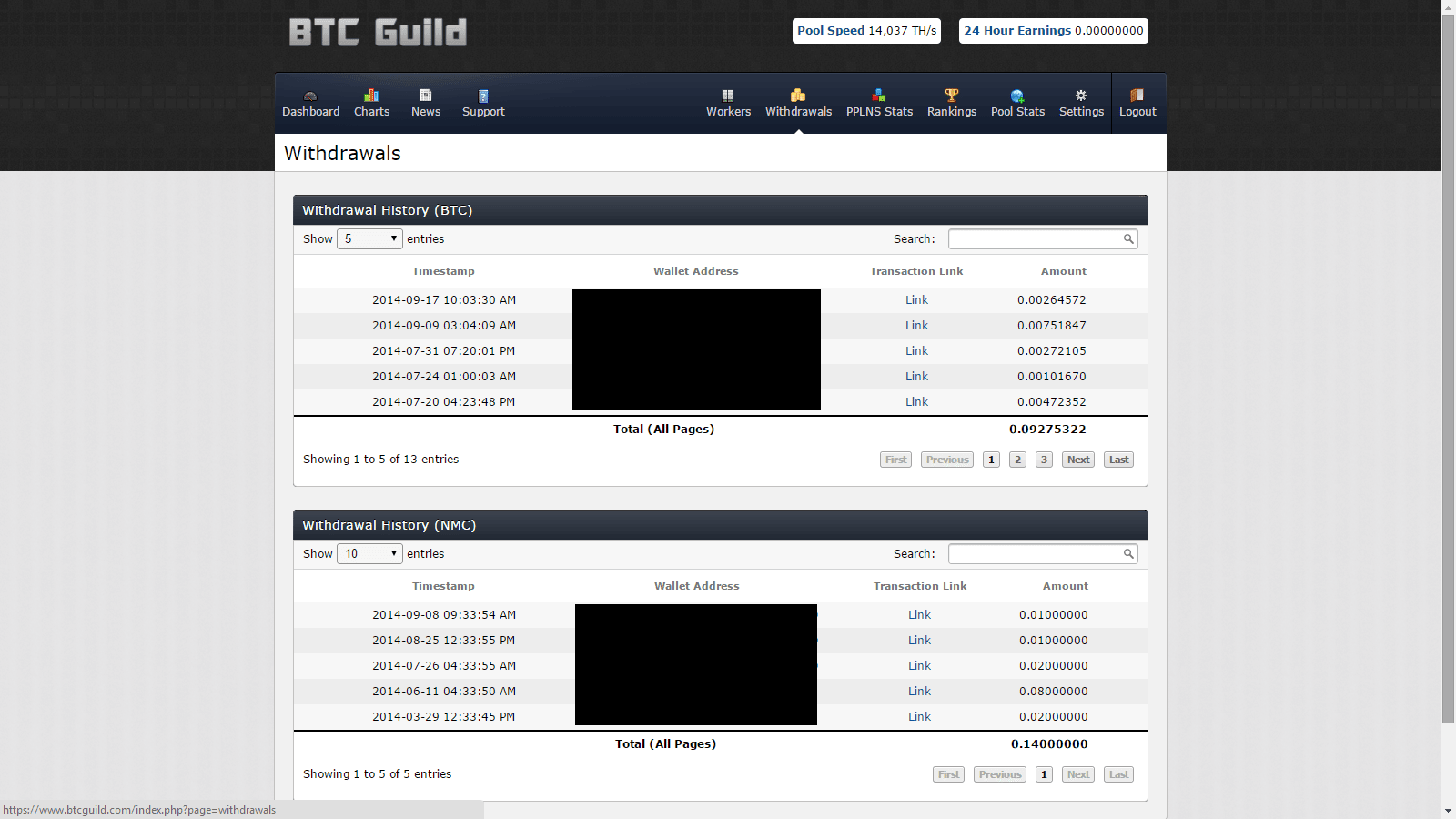This screenshot has height=819, width=1456.
Task: Open NMC transaction Link for 2014-07-26
Action: click(919, 666)
